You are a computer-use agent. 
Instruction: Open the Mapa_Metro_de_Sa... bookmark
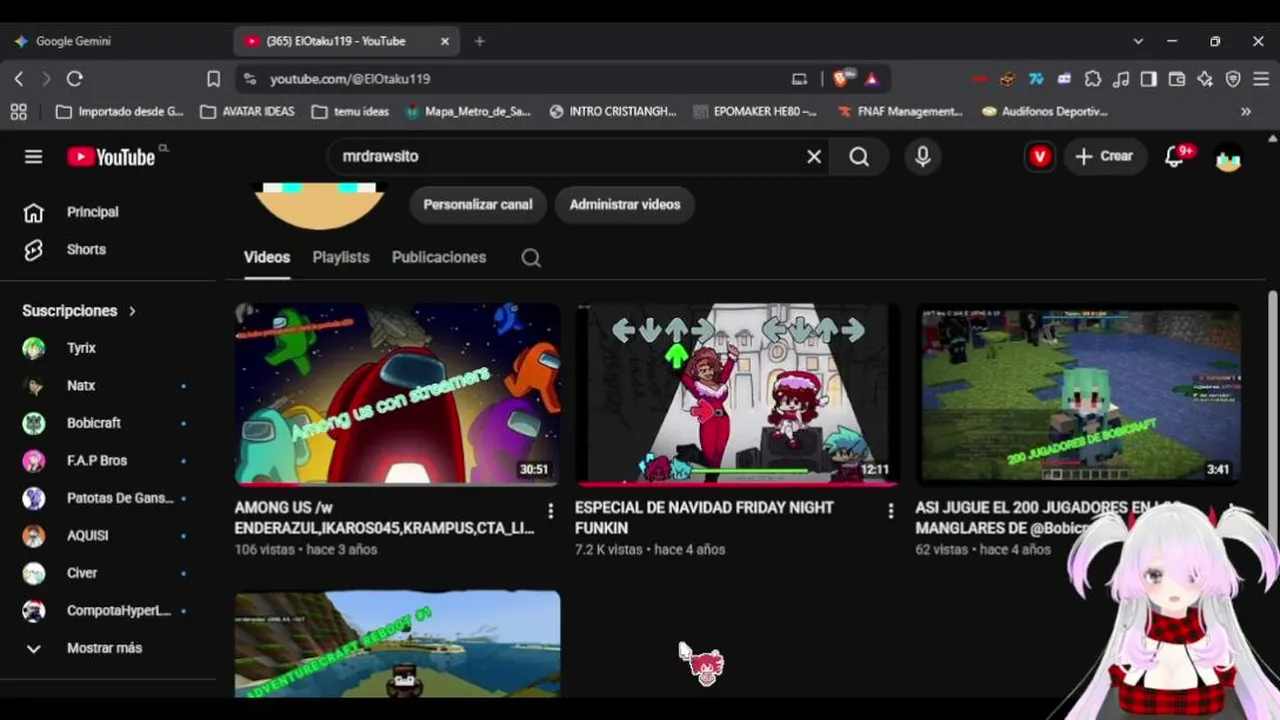(468, 112)
